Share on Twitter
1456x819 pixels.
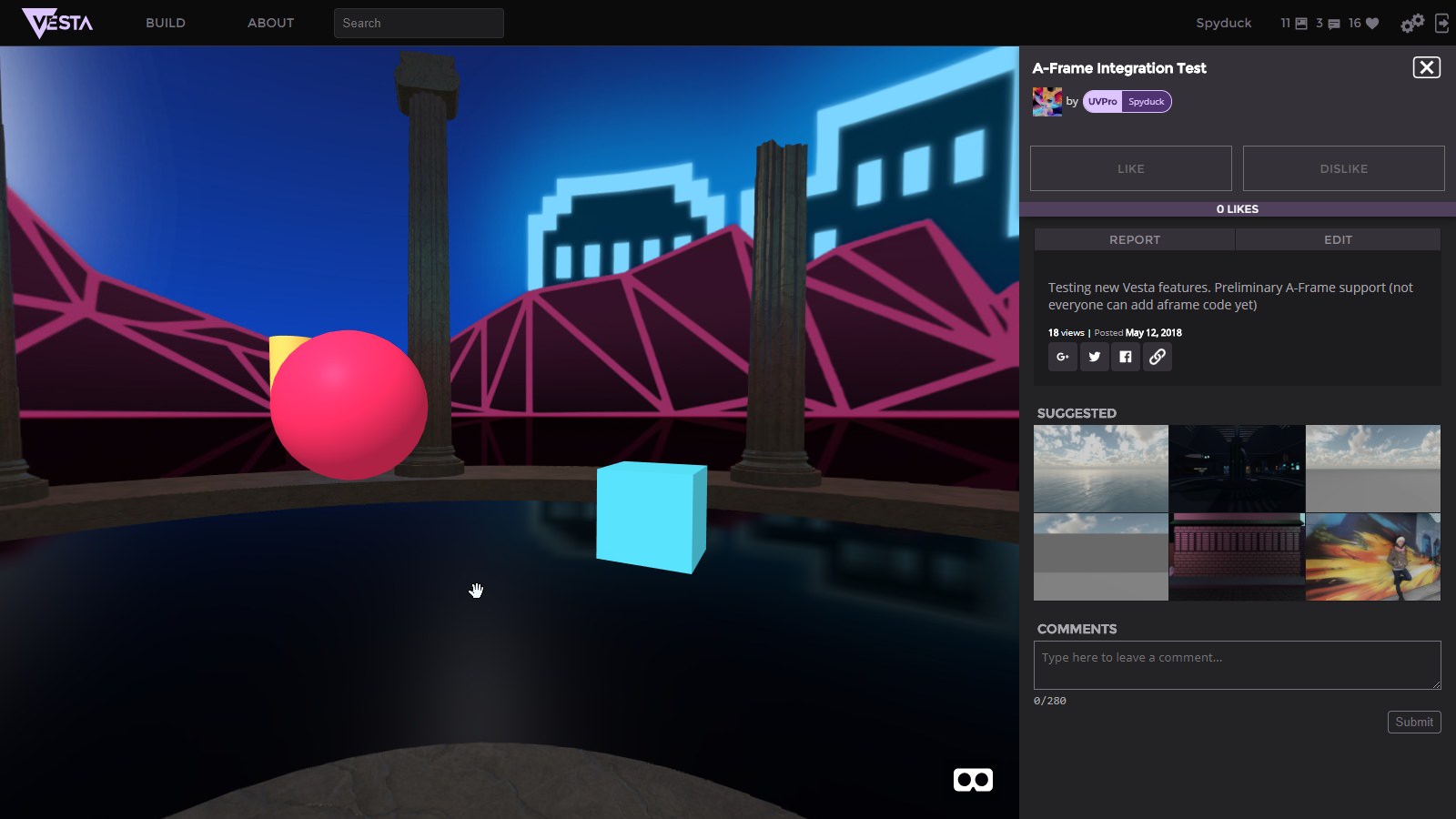[1094, 357]
